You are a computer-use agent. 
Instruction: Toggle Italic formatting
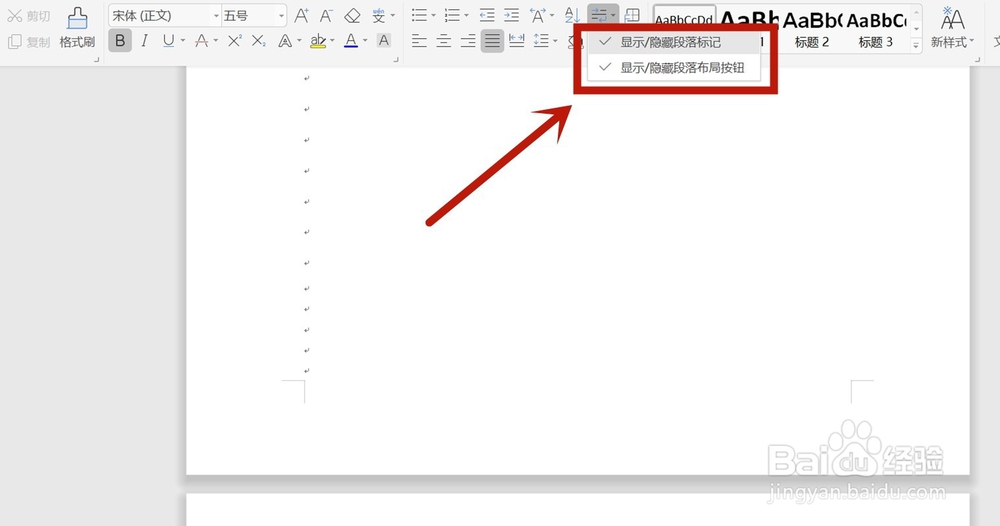[x=145, y=41]
